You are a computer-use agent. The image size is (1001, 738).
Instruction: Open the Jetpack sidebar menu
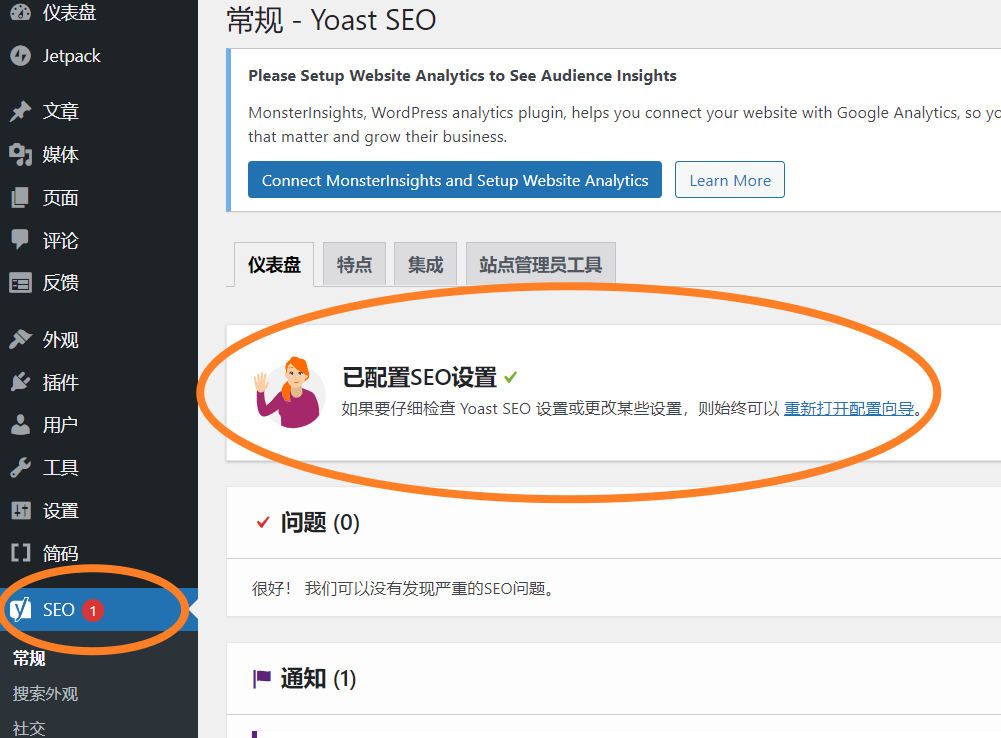(99, 56)
